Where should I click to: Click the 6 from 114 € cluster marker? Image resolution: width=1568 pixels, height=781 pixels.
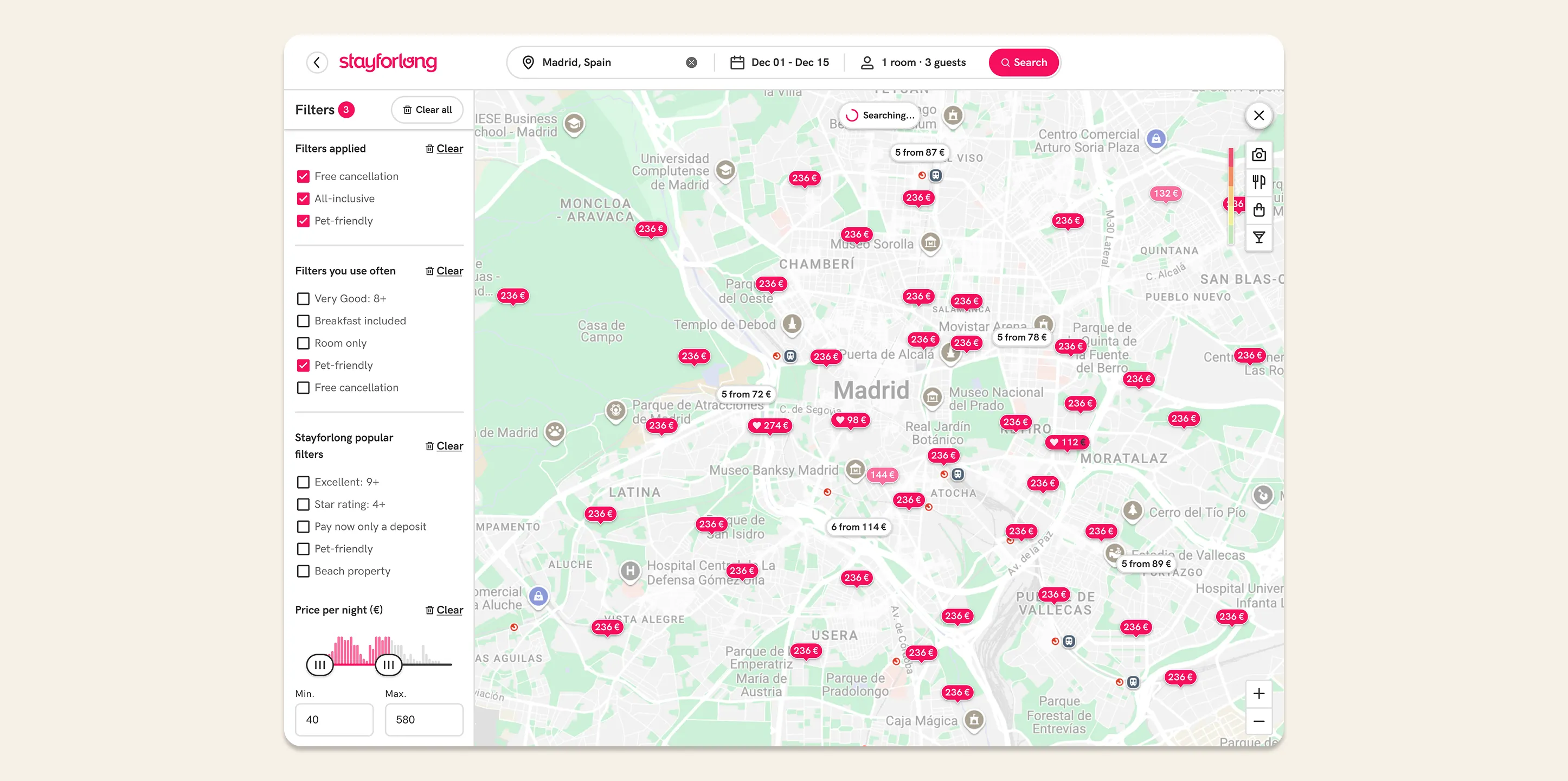coord(858,527)
